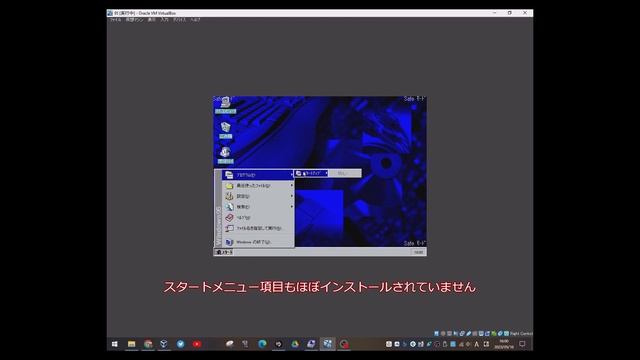Launch Chrome from the host taskbar

148,344
